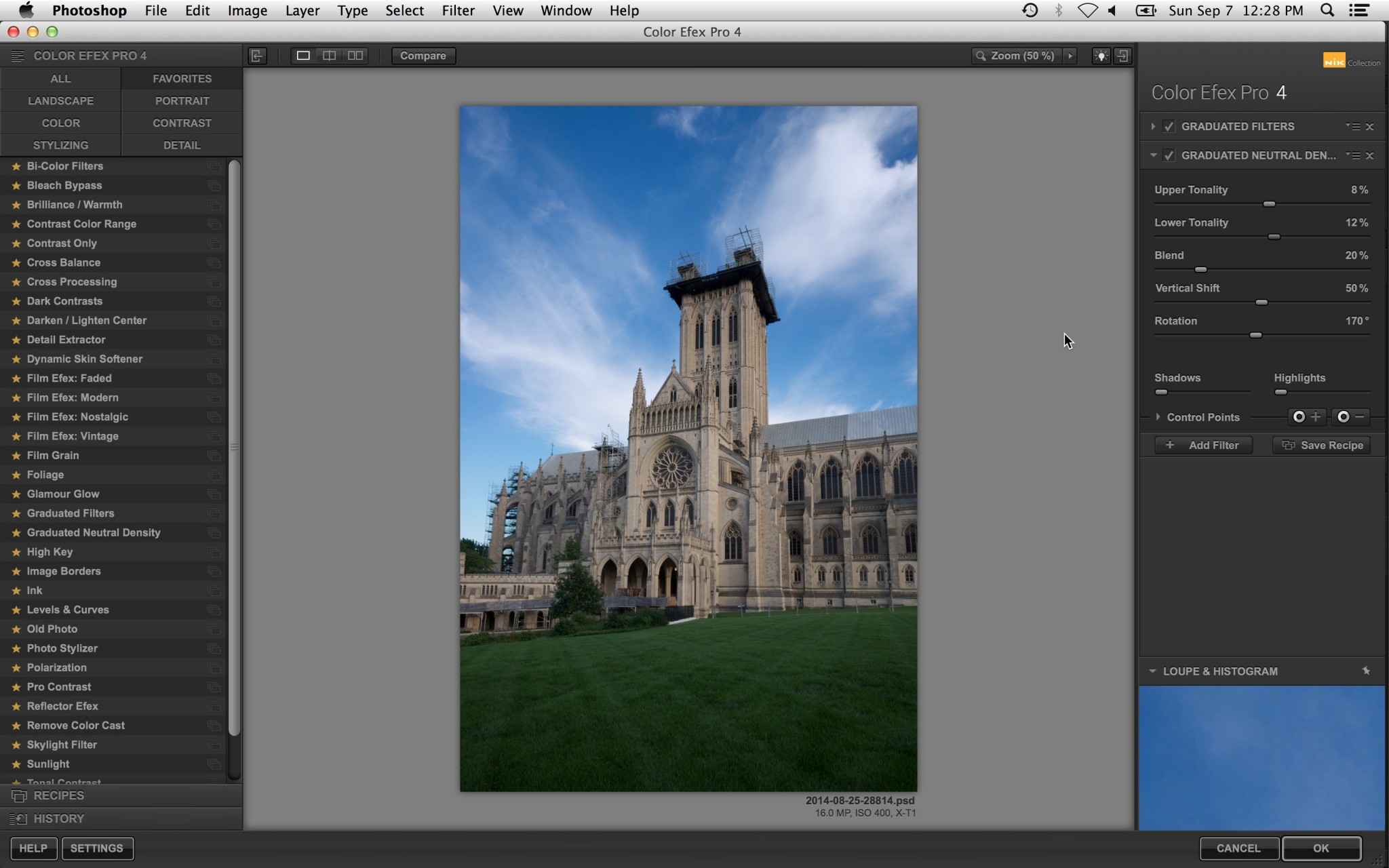This screenshot has width=1389, height=868.
Task: Open Help
Action: [x=33, y=848]
